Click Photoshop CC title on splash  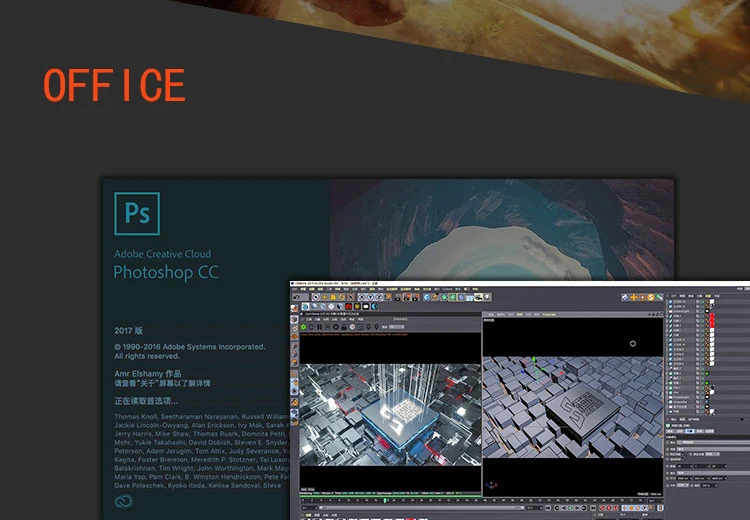coord(165,272)
